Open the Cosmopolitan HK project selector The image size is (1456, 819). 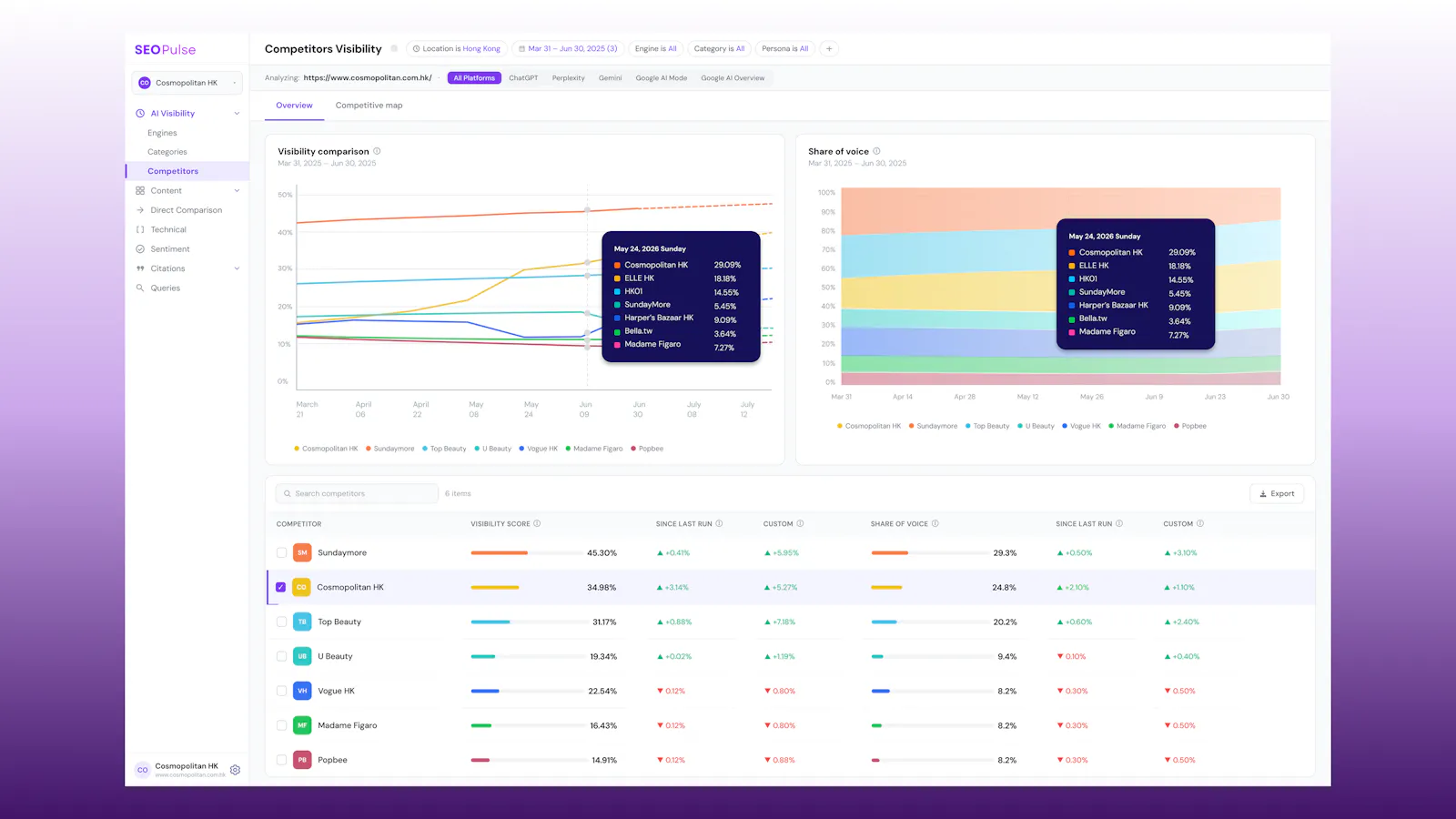tap(187, 83)
